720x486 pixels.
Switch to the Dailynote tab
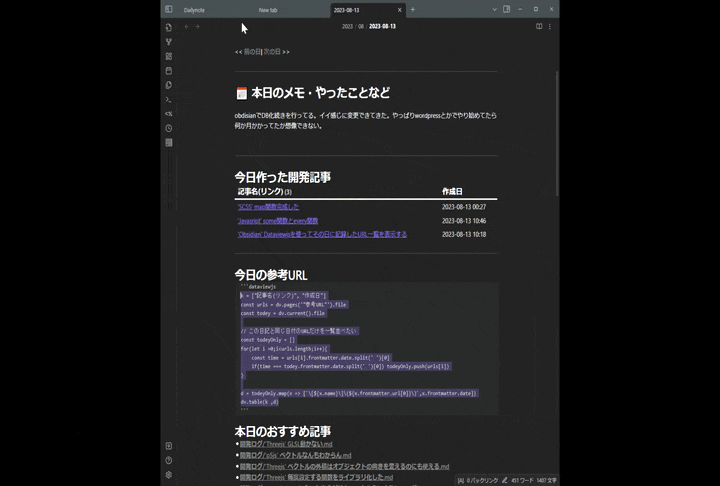coord(194,10)
